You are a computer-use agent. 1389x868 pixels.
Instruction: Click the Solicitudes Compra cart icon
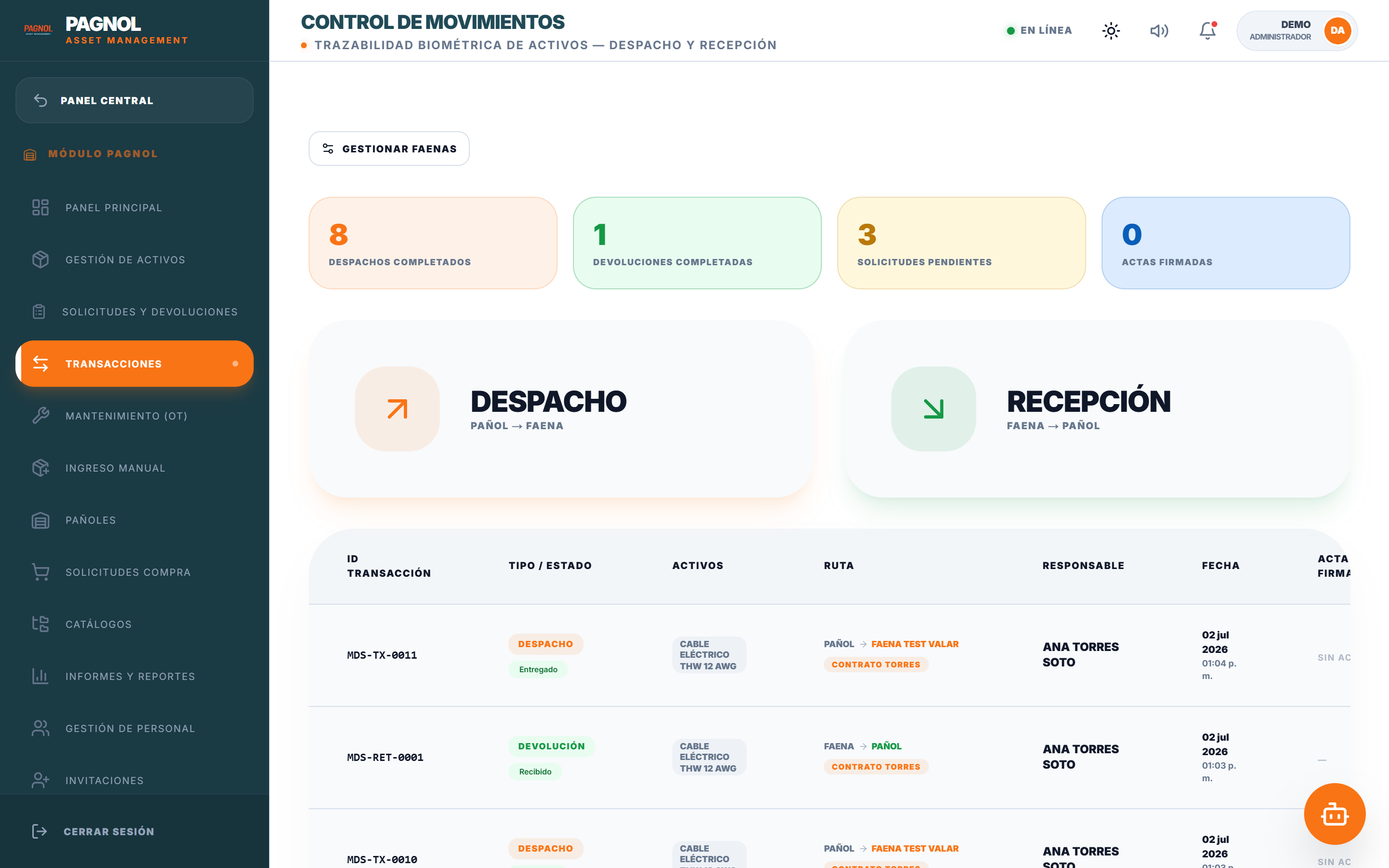[x=40, y=572]
